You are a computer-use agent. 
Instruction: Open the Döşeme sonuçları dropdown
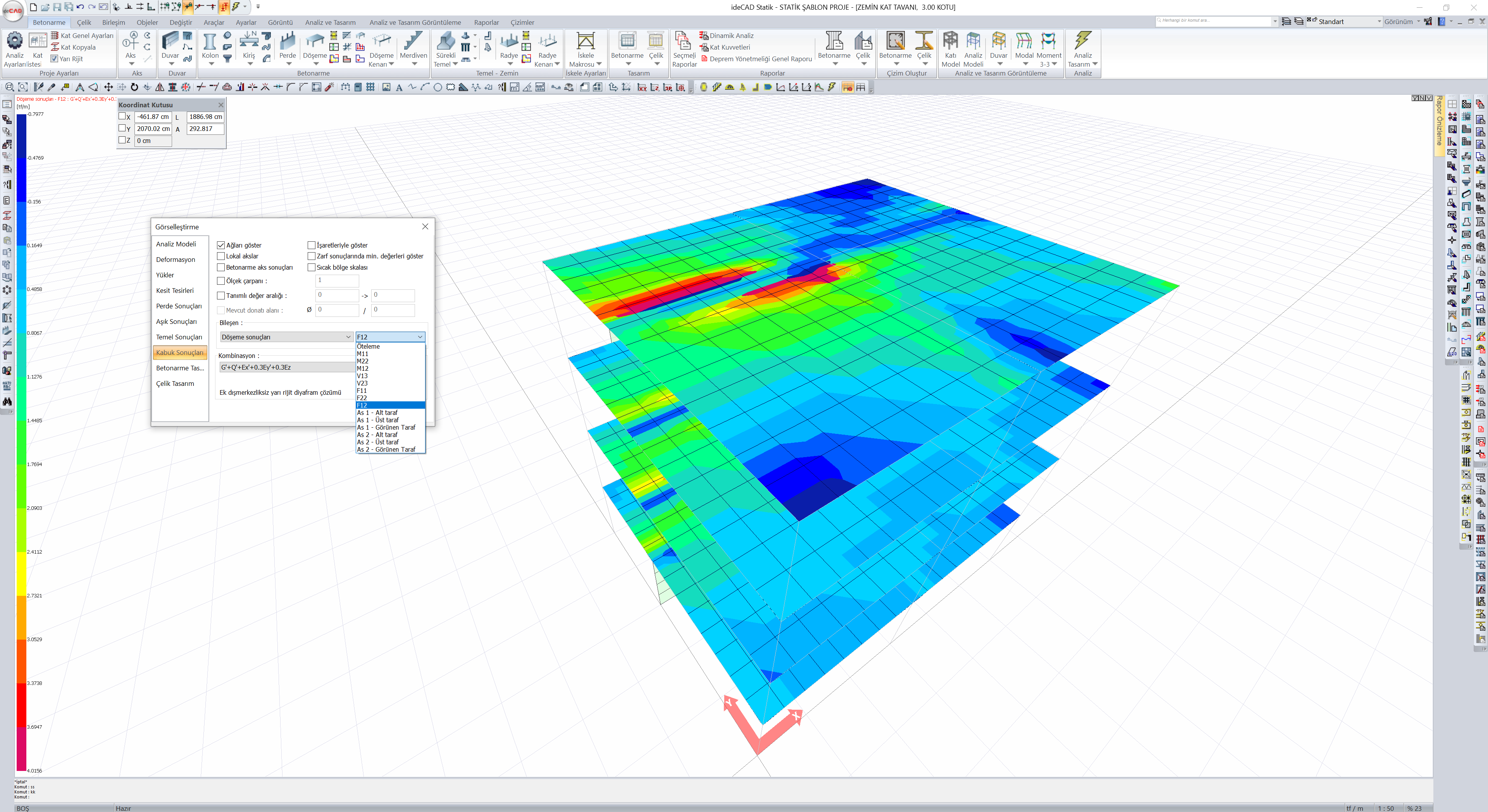[286, 337]
